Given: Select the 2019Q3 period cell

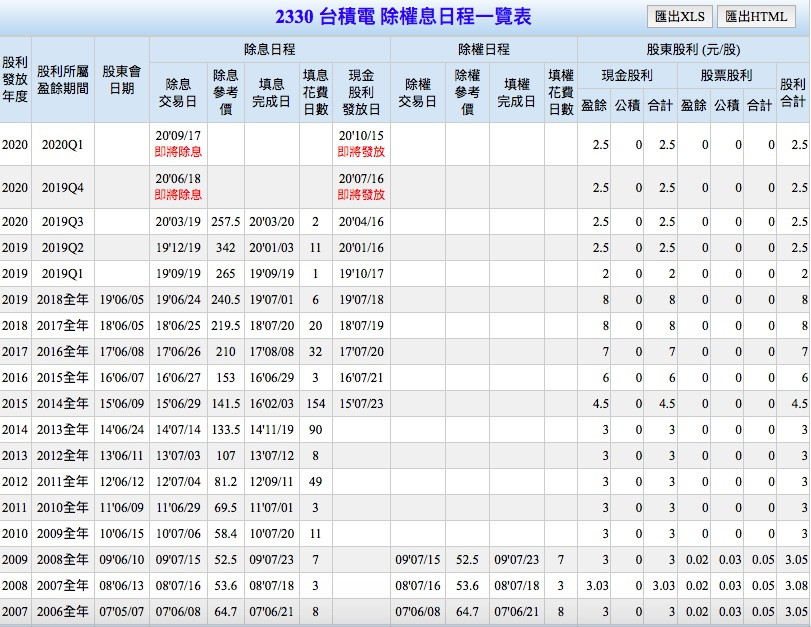Looking at the screenshot, I should tap(62, 221).
